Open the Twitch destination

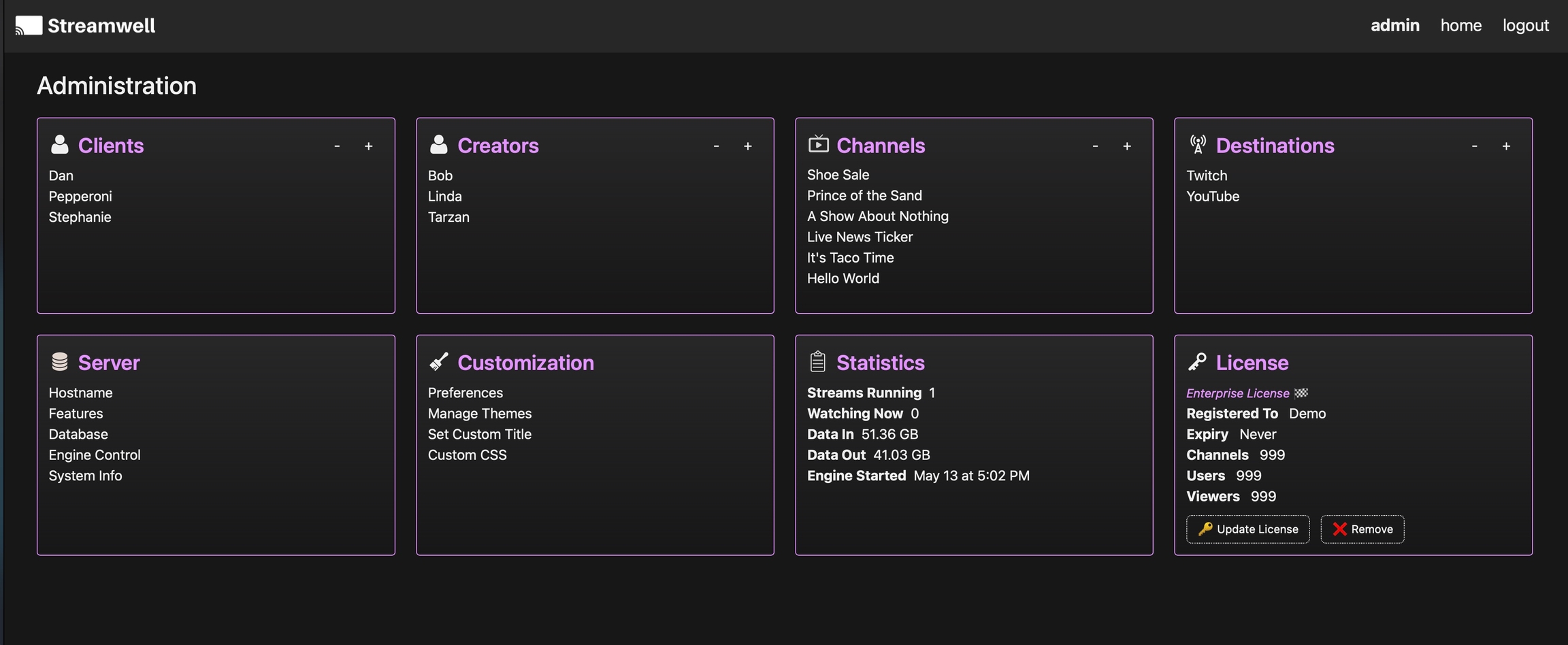[1207, 176]
